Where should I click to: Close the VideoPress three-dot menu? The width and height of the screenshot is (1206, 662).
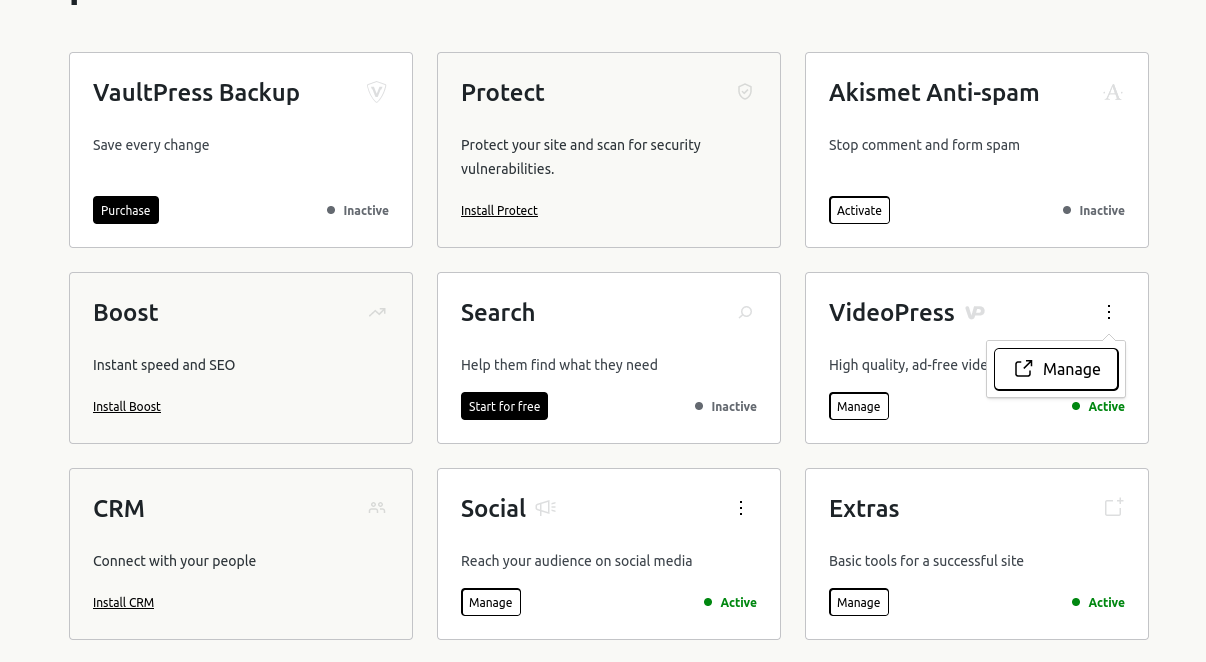tap(1109, 312)
